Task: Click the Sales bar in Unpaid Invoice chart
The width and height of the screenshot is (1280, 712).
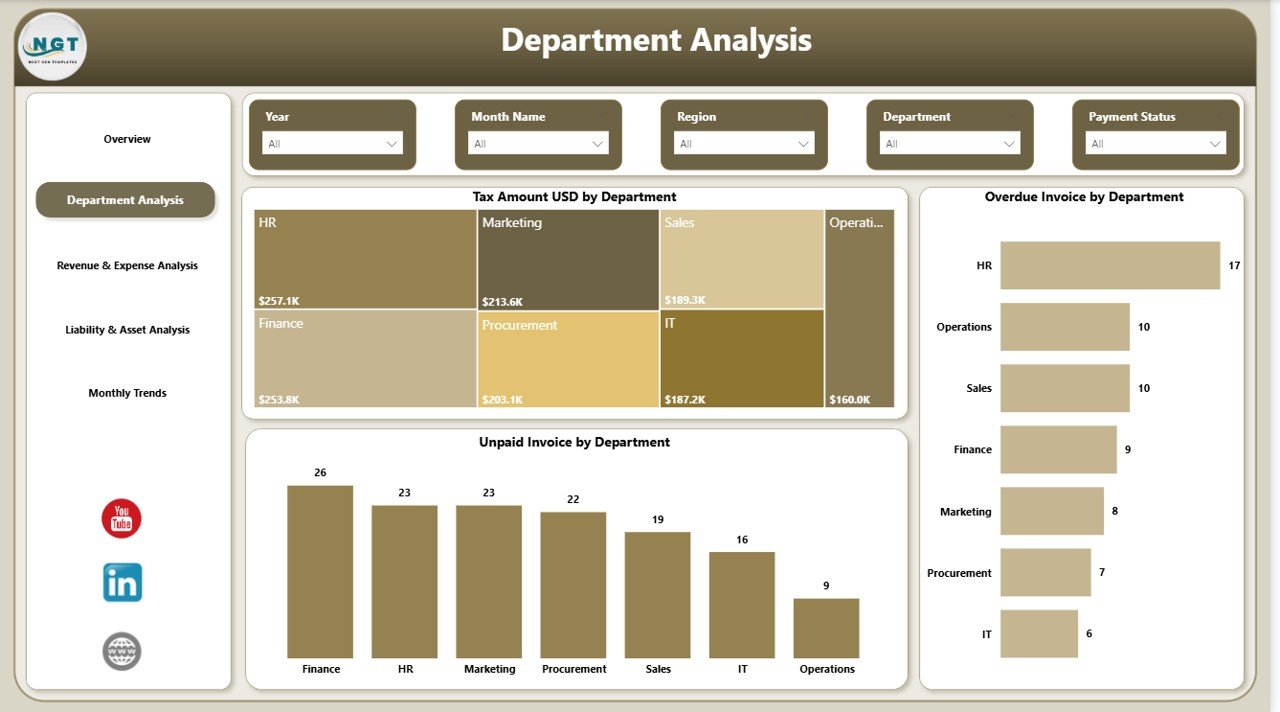Action: pos(657,595)
